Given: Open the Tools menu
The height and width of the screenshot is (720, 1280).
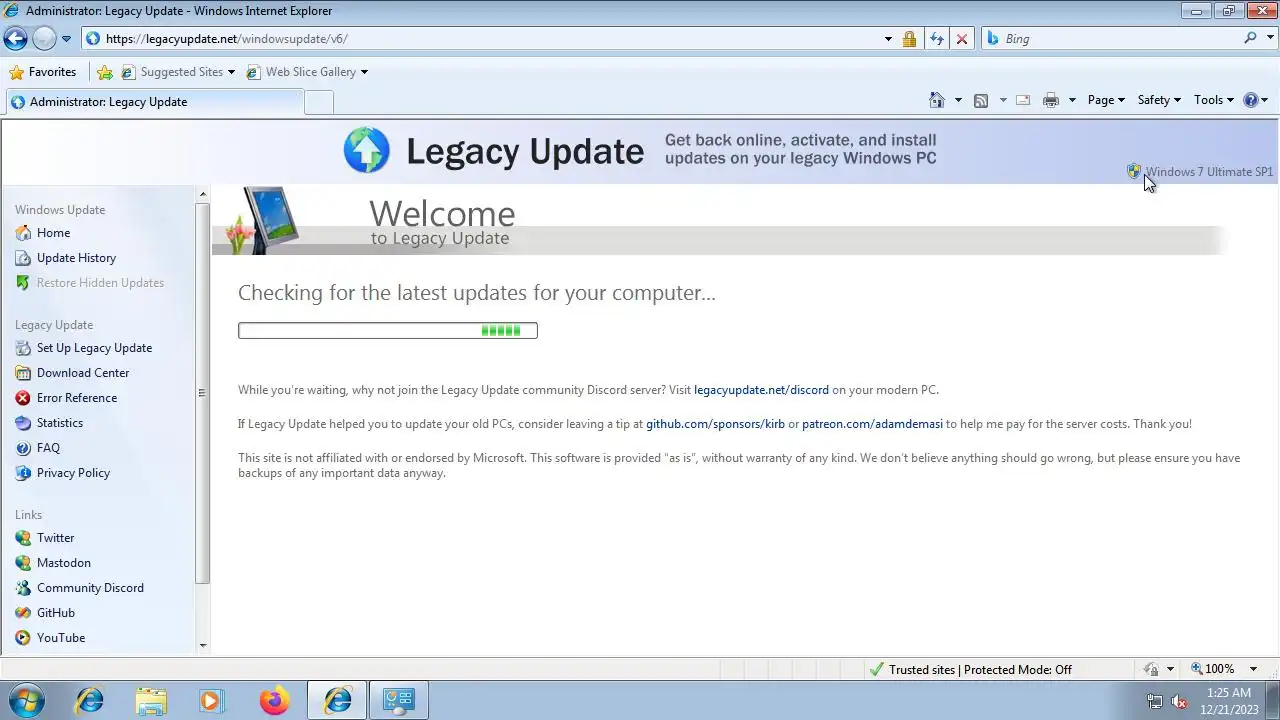Looking at the screenshot, I should (1214, 100).
